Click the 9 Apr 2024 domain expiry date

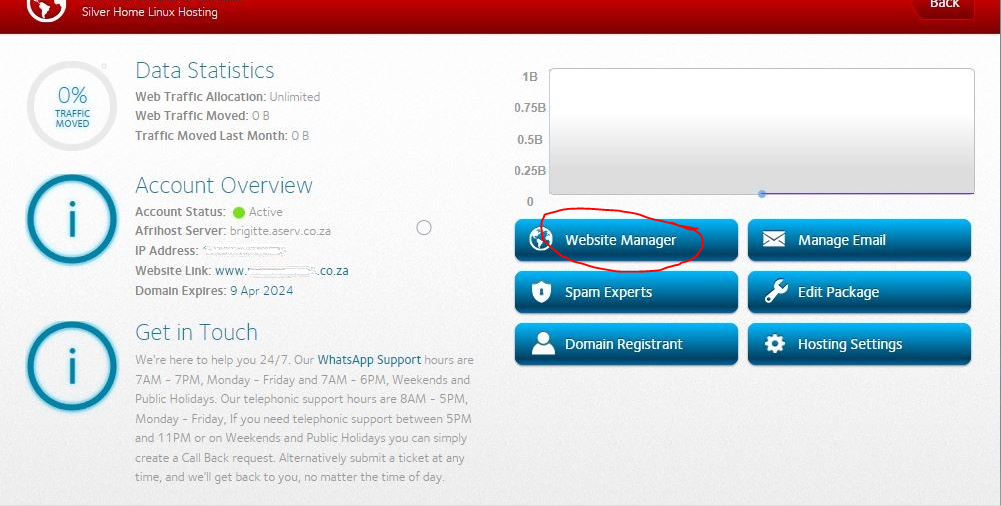pyautogui.click(x=261, y=291)
